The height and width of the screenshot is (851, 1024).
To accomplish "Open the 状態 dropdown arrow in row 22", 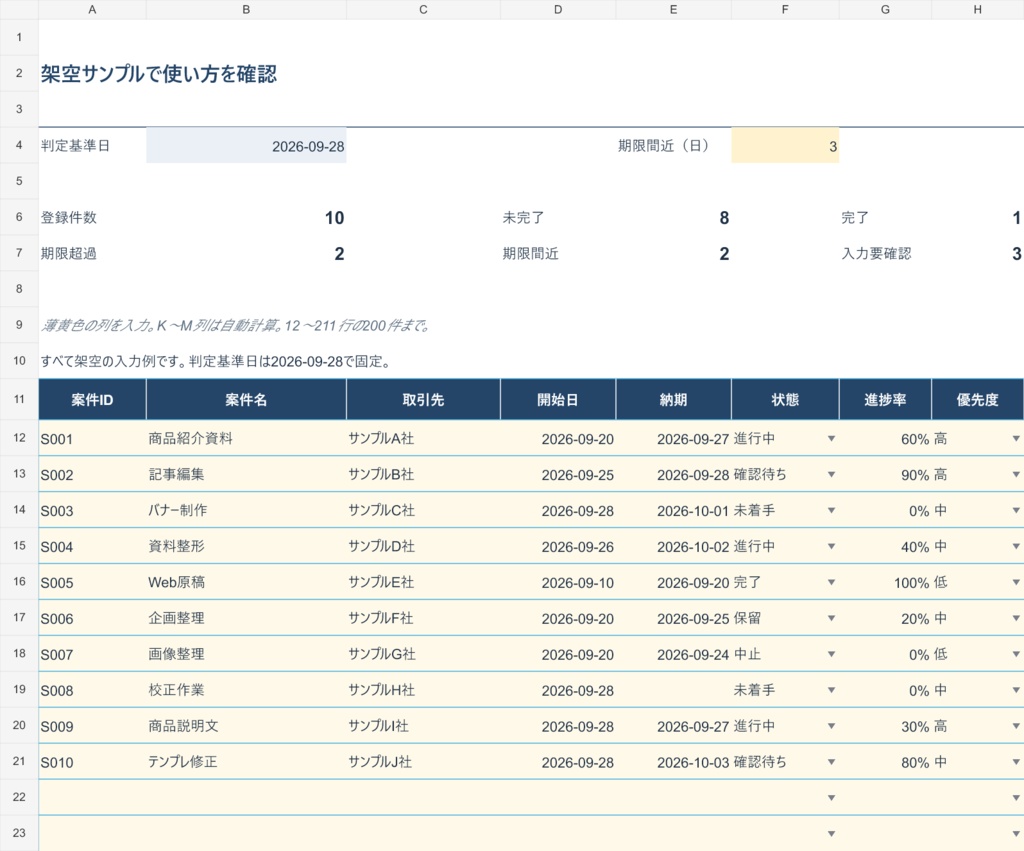I will click(x=831, y=797).
